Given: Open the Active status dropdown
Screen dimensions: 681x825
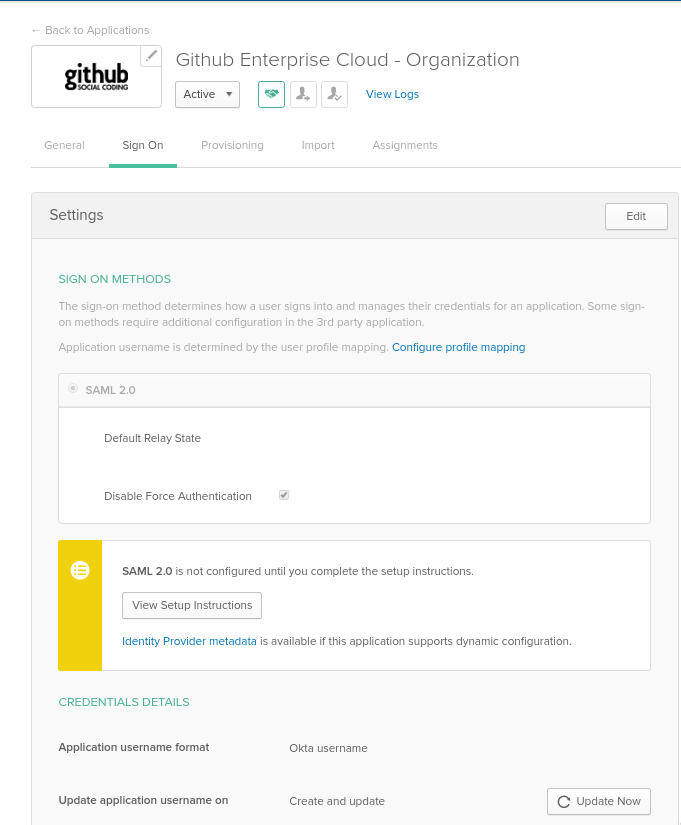Looking at the screenshot, I should [x=207, y=94].
